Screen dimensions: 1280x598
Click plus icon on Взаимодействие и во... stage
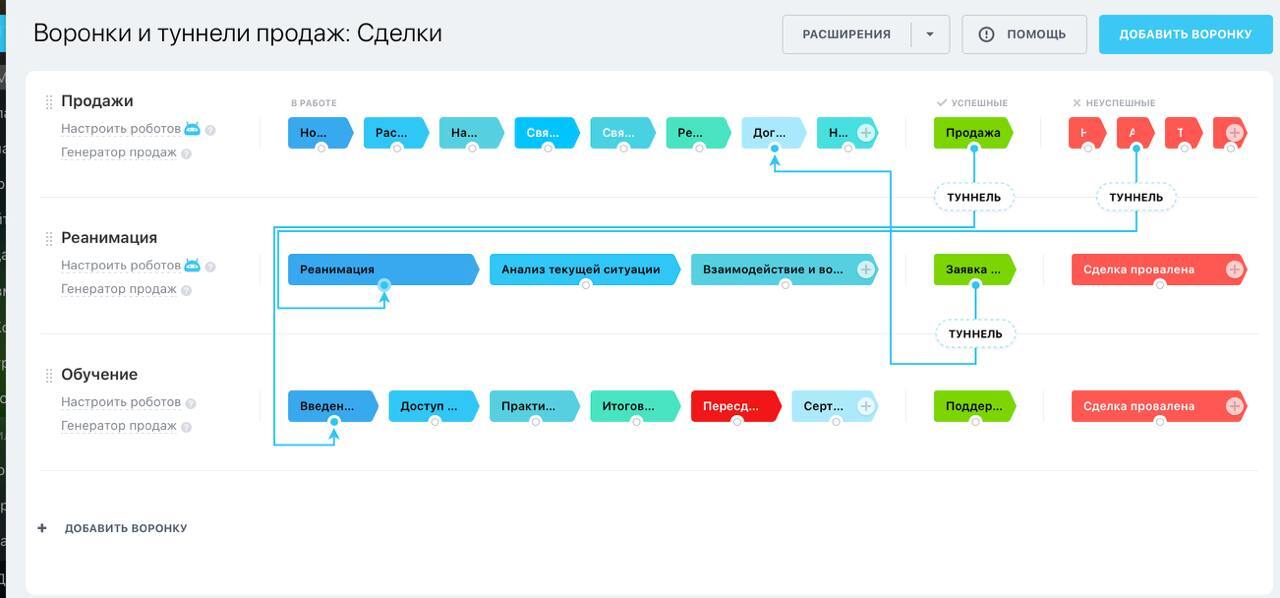tap(866, 270)
